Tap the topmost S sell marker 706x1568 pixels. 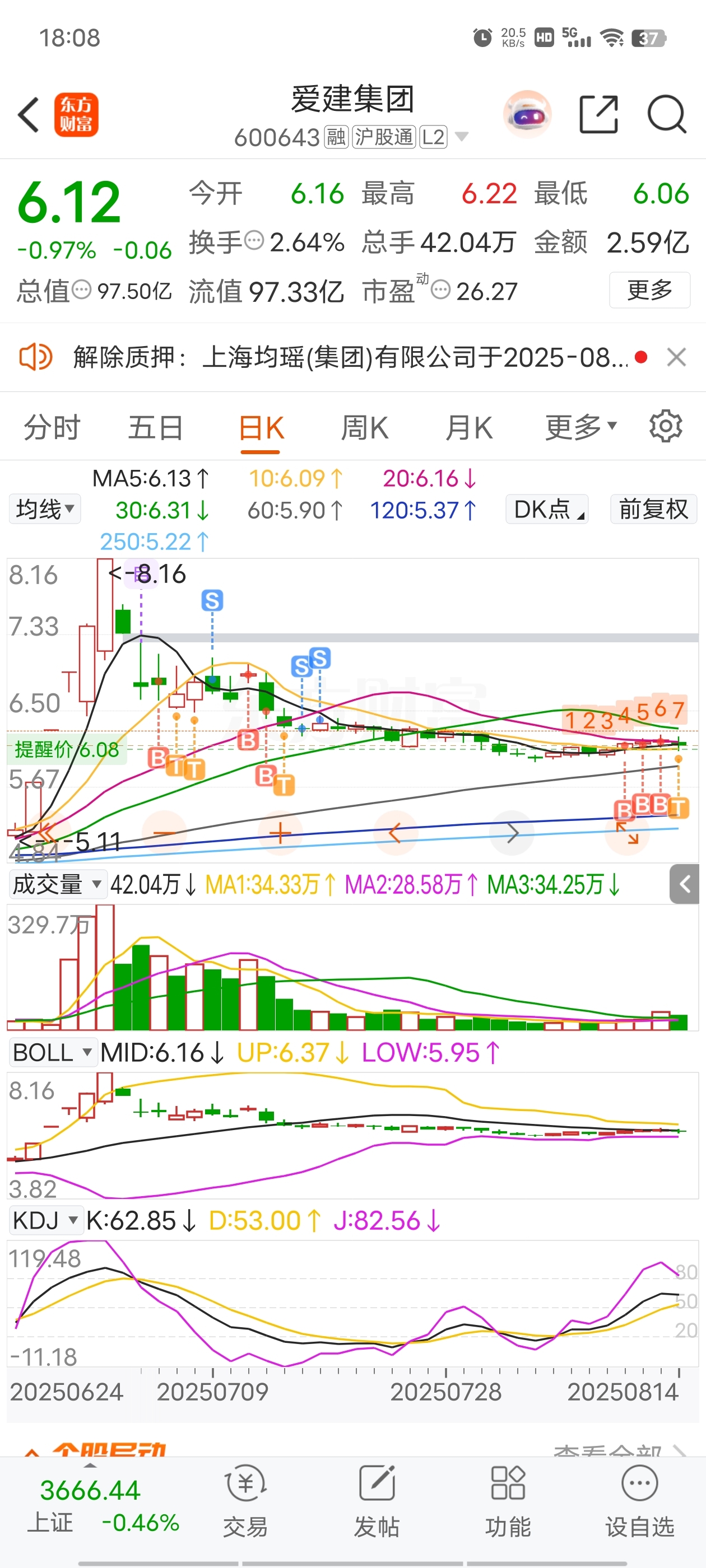tap(212, 601)
